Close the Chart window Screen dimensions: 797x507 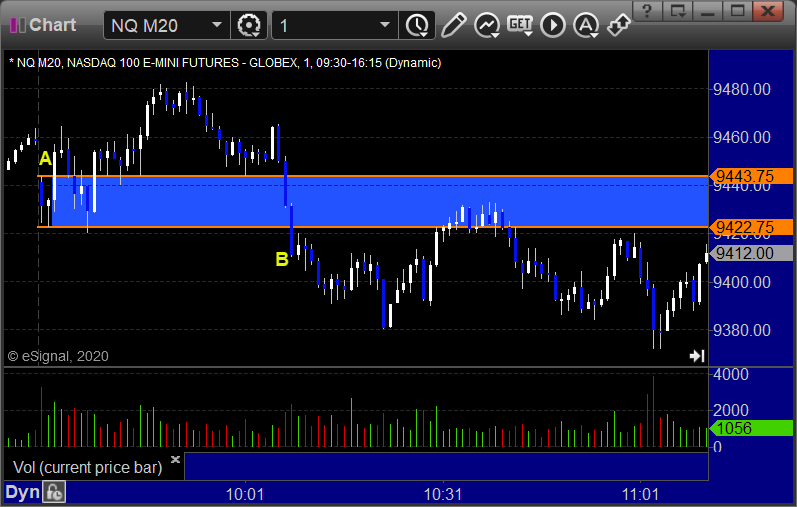tap(768, 10)
